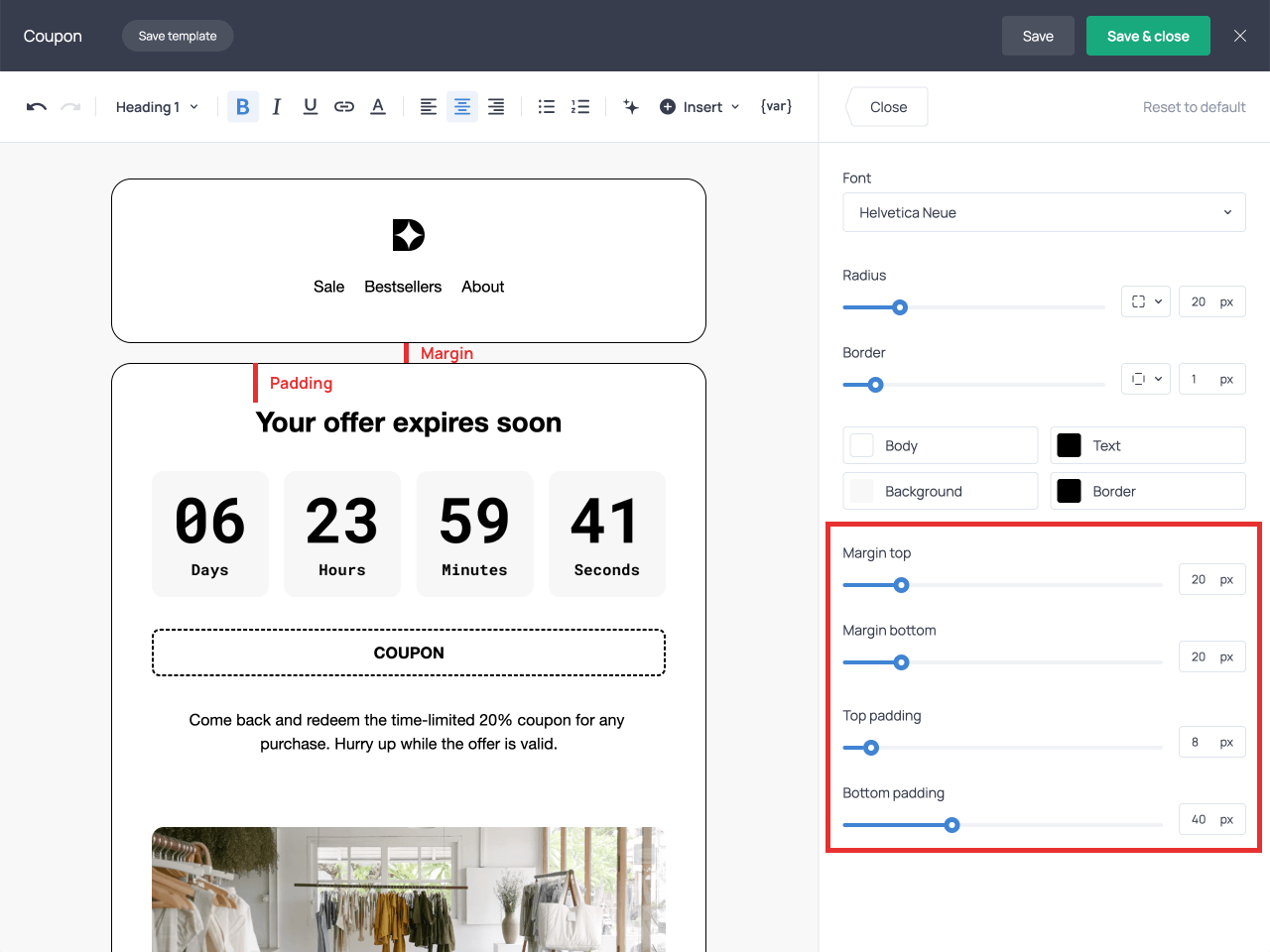The image size is (1270, 952).
Task: Click the Margin top value field
Action: [x=1199, y=579]
